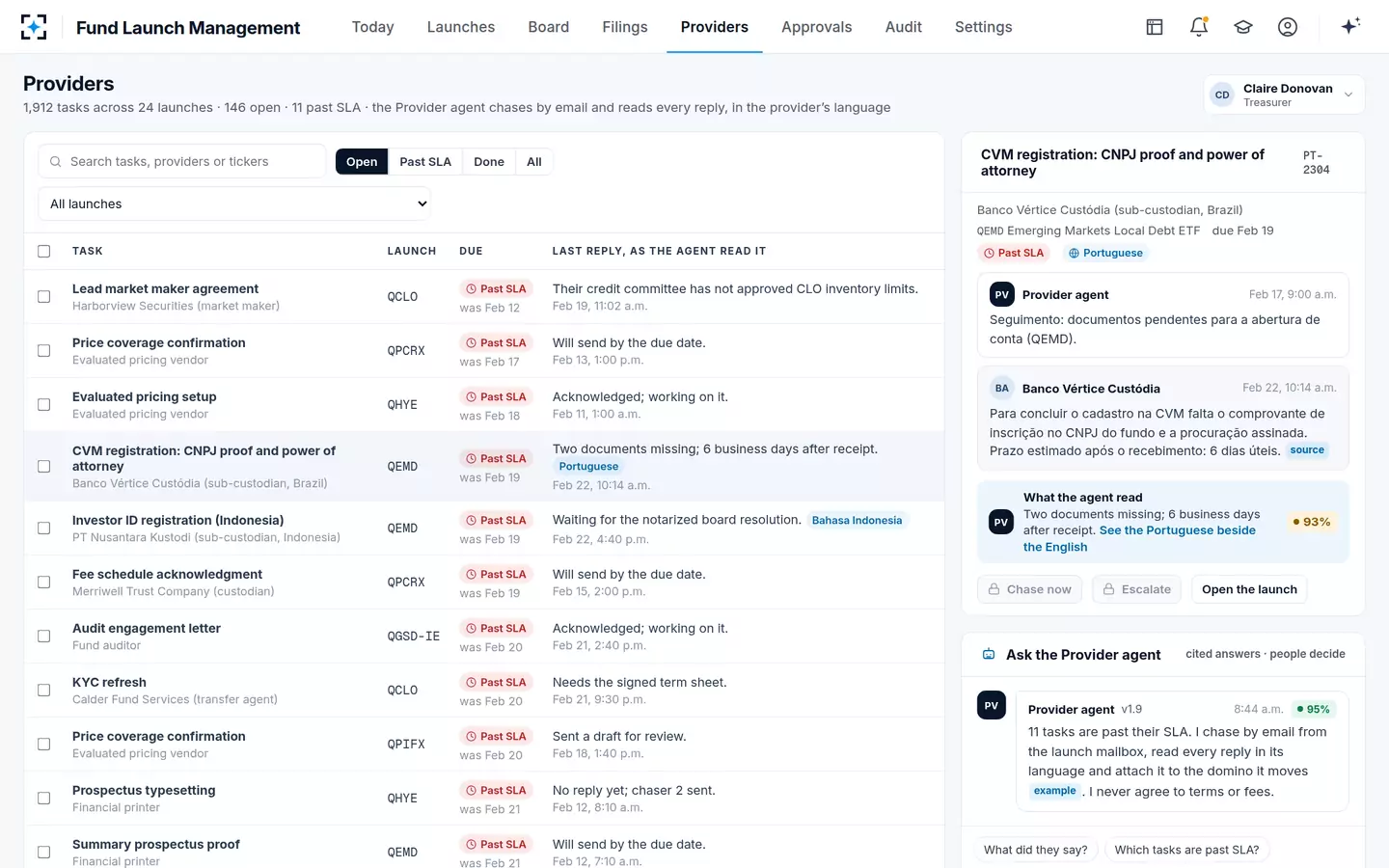This screenshot has width=1389, height=868.
Task: Check the Prospectus typesetting row checkbox
Action: [44, 799]
